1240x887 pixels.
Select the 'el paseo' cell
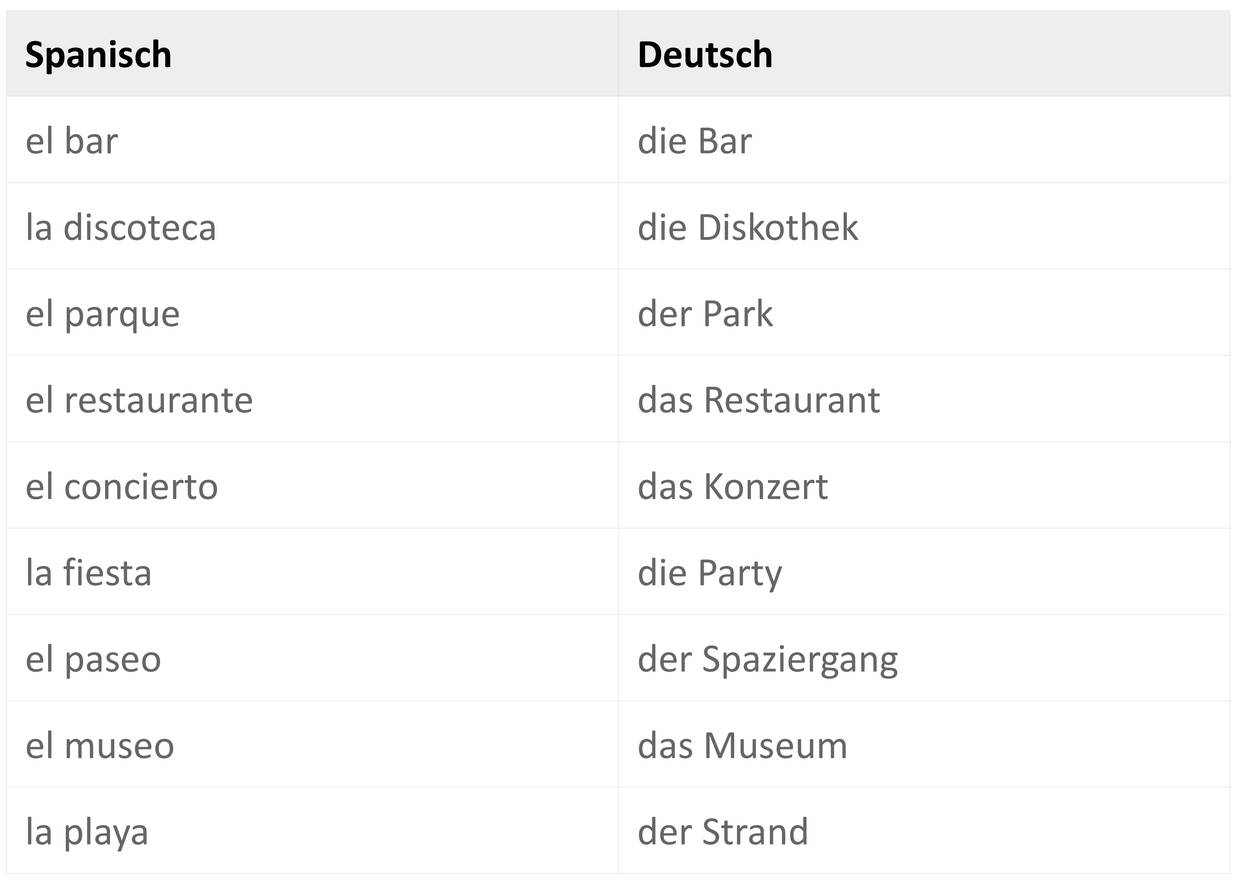93,660
